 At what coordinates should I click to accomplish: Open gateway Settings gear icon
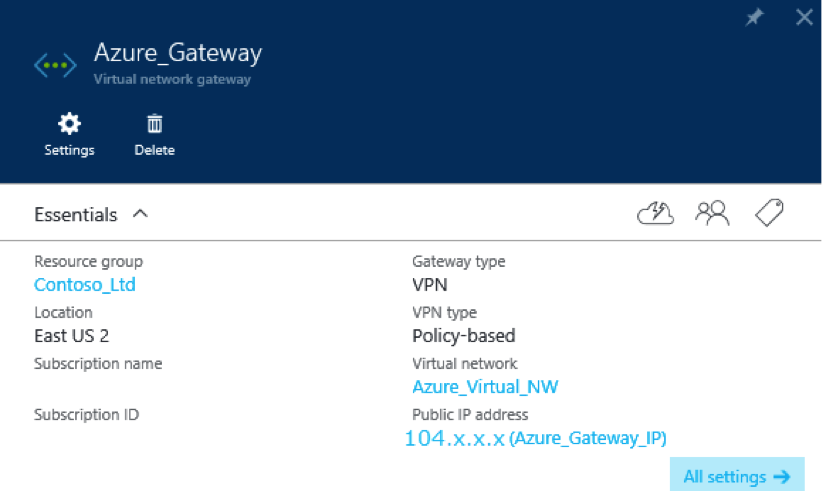coord(69,124)
